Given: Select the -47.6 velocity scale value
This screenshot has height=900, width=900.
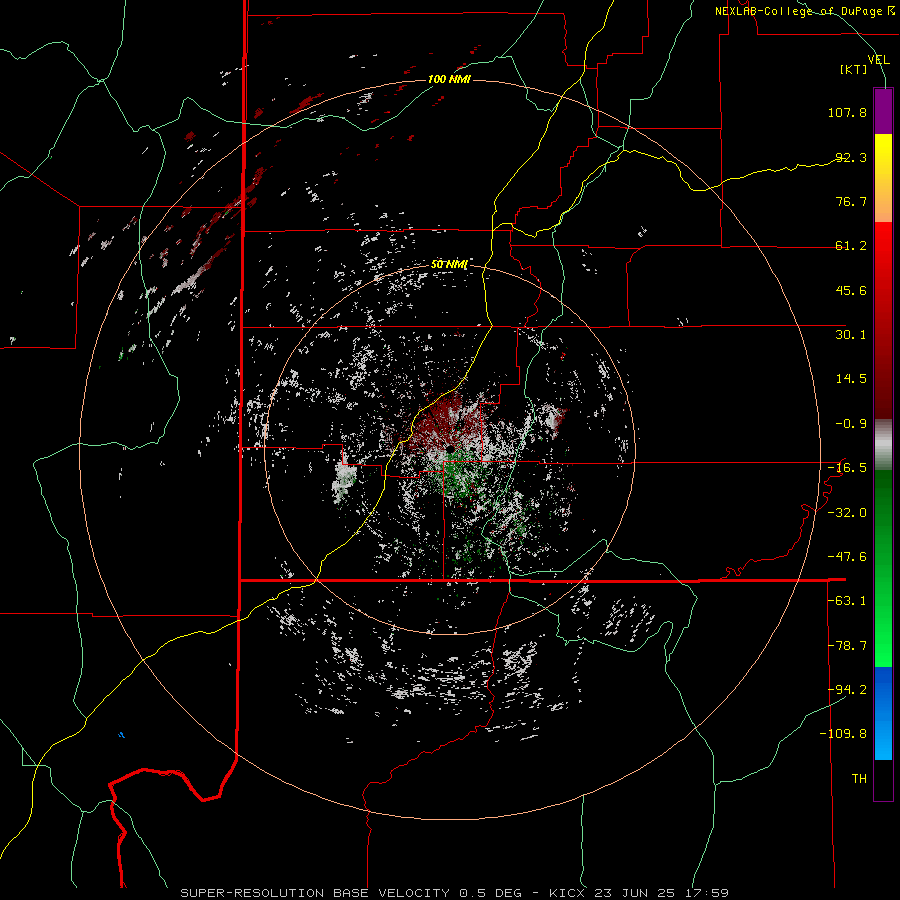Looking at the screenshot, I should tap(847, 557).
